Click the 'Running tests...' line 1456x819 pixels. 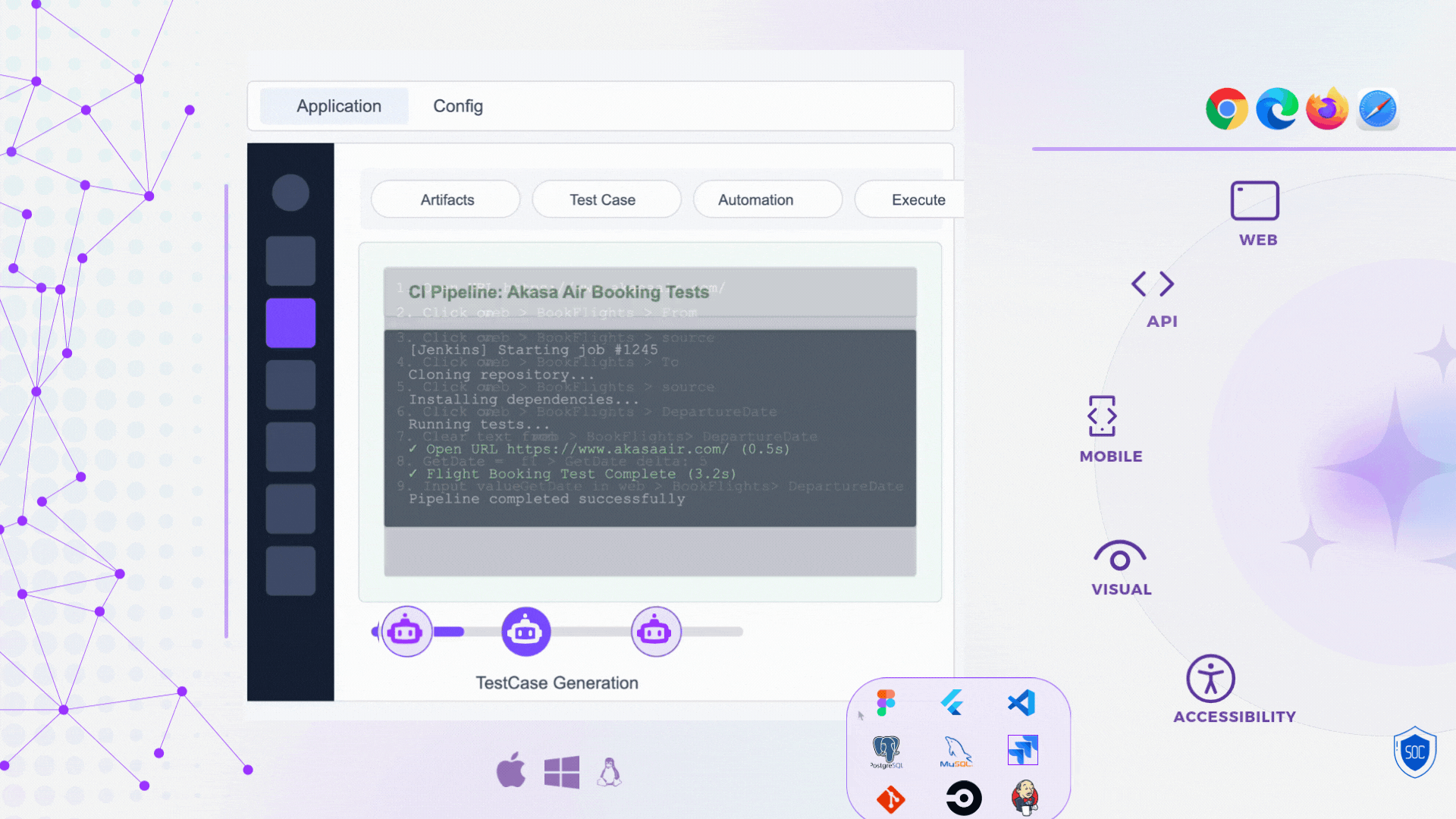tap(479, 425)
